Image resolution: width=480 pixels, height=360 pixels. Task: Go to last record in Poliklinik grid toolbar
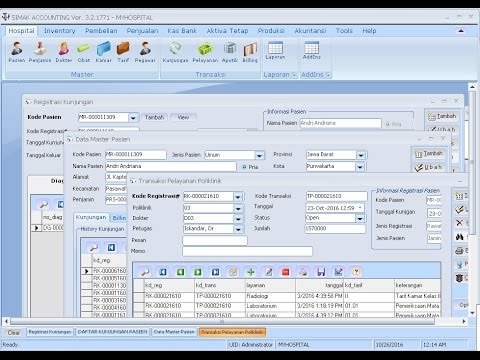click(x=215, y=272)
